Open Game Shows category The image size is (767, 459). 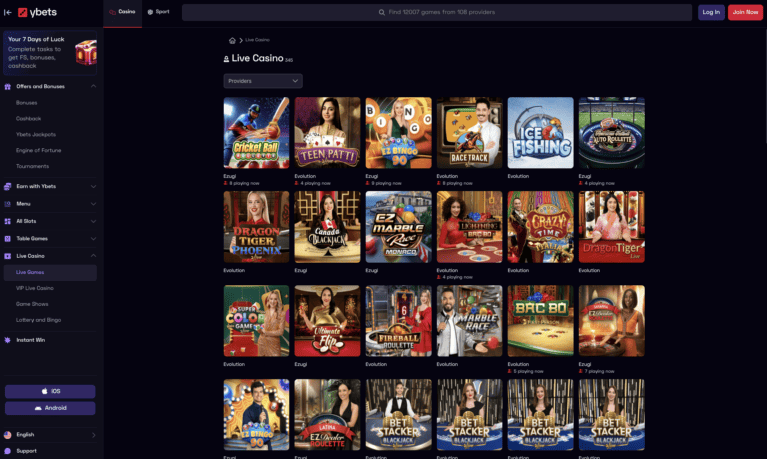coord(32,304)
